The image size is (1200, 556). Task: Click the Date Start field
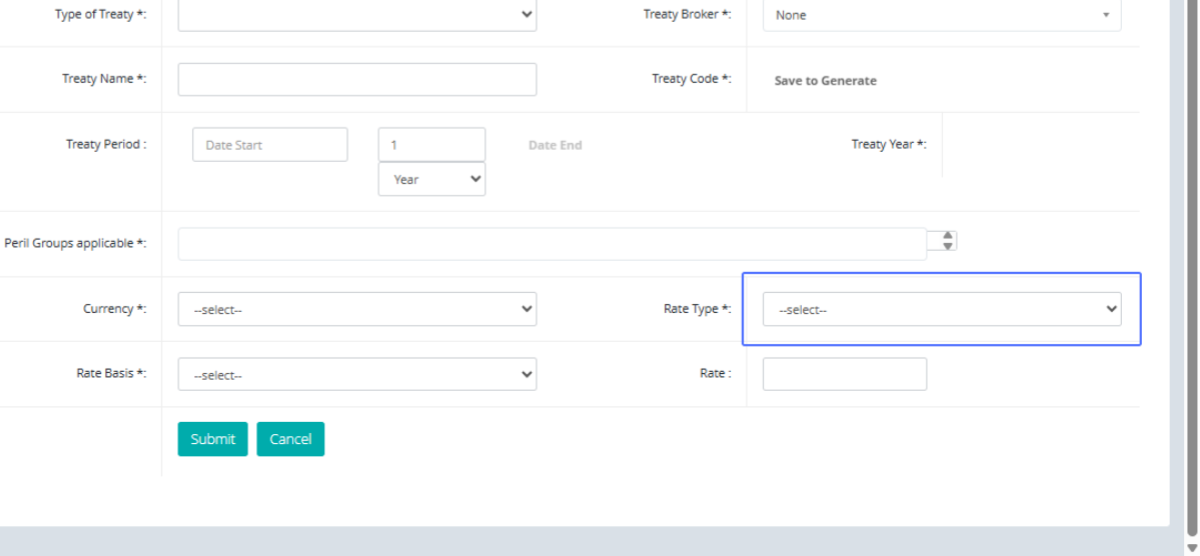coord(270,145)
